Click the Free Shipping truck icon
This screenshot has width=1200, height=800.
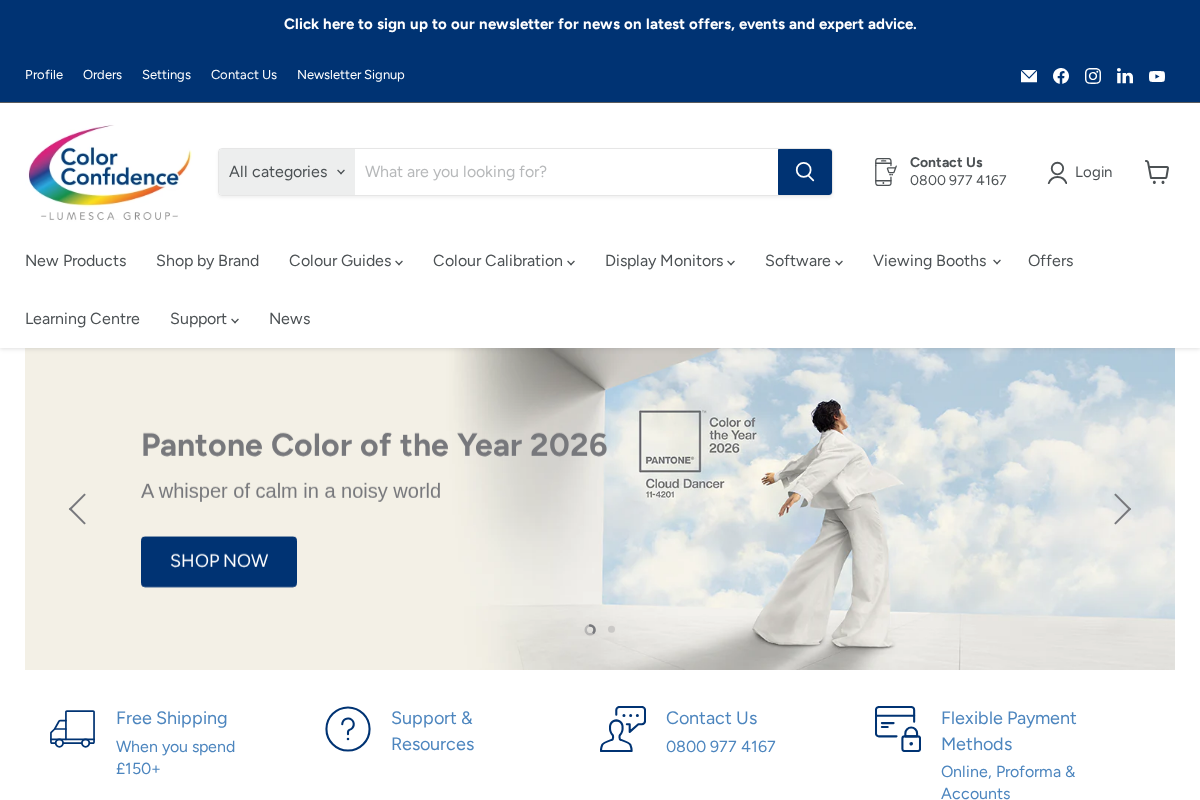tap(72, 729)
